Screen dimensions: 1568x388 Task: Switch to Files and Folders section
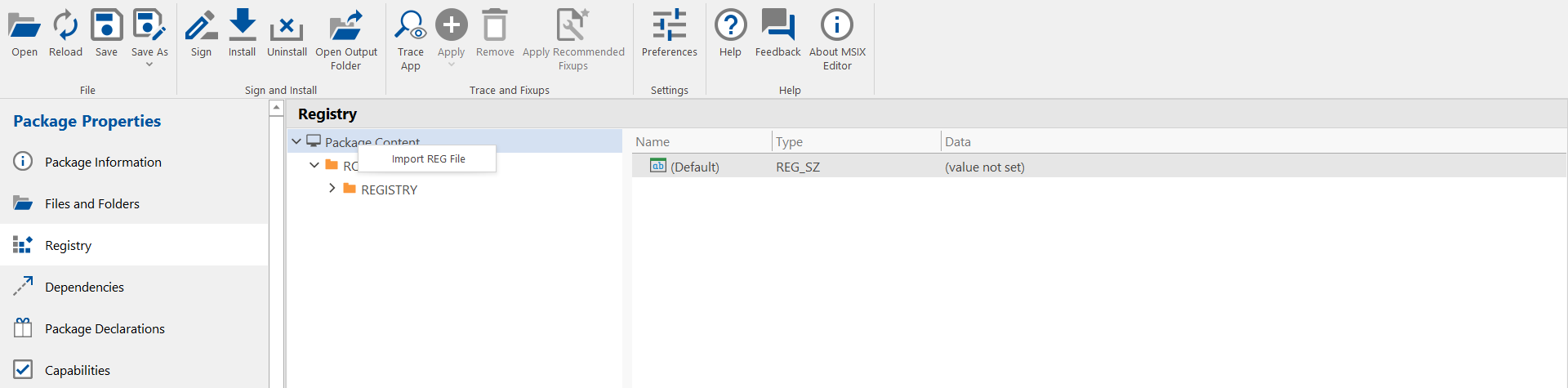tap(92, 204)
